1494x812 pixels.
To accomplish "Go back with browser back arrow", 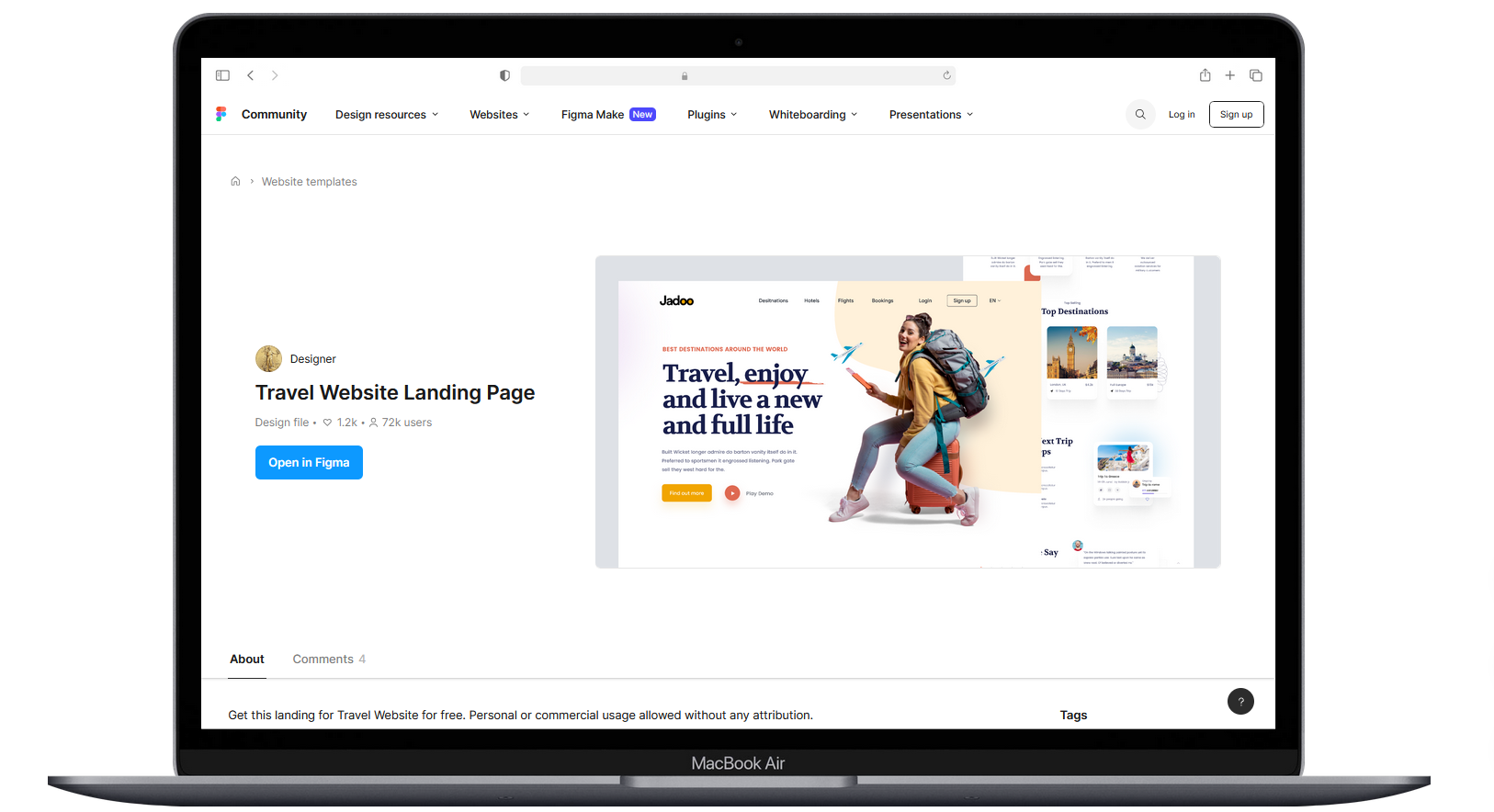I will [x=250, y=75].
